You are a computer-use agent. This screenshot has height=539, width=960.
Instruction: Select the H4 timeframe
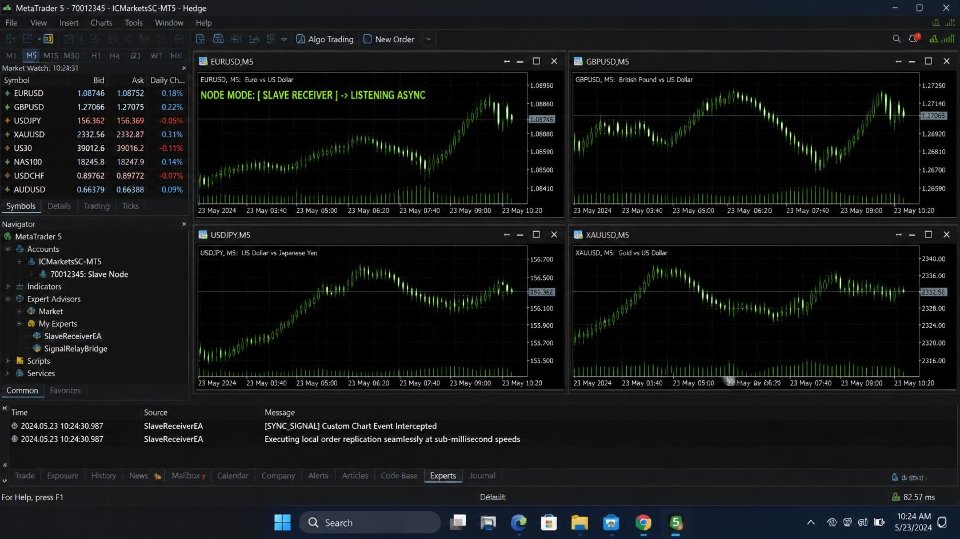pyautogui.click(x=114, y=55)
